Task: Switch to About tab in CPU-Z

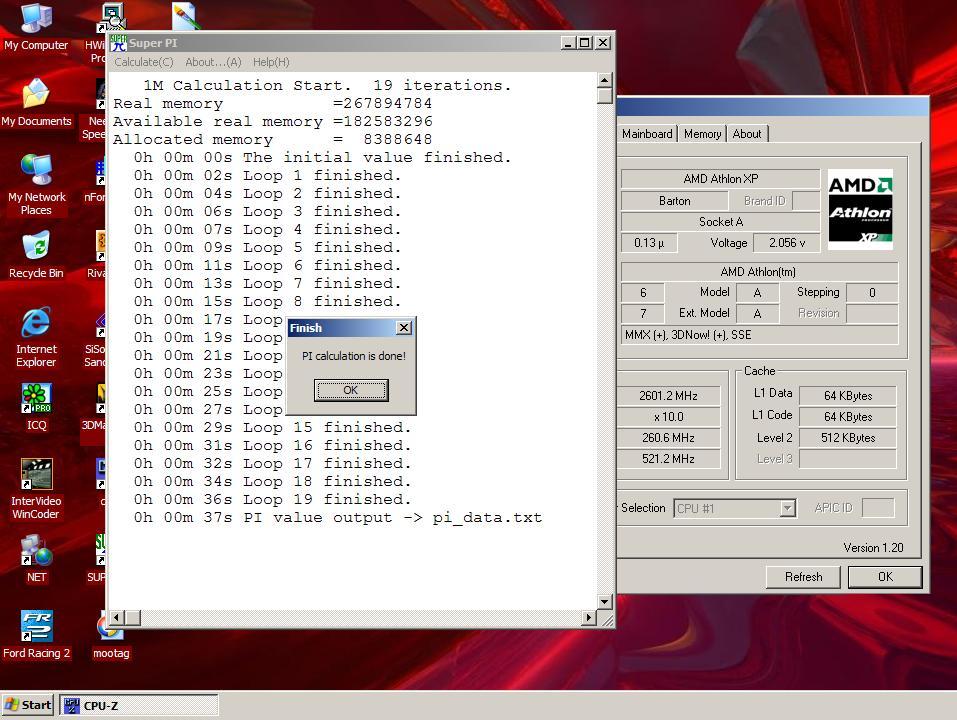Action: click(x=746, y=134)
